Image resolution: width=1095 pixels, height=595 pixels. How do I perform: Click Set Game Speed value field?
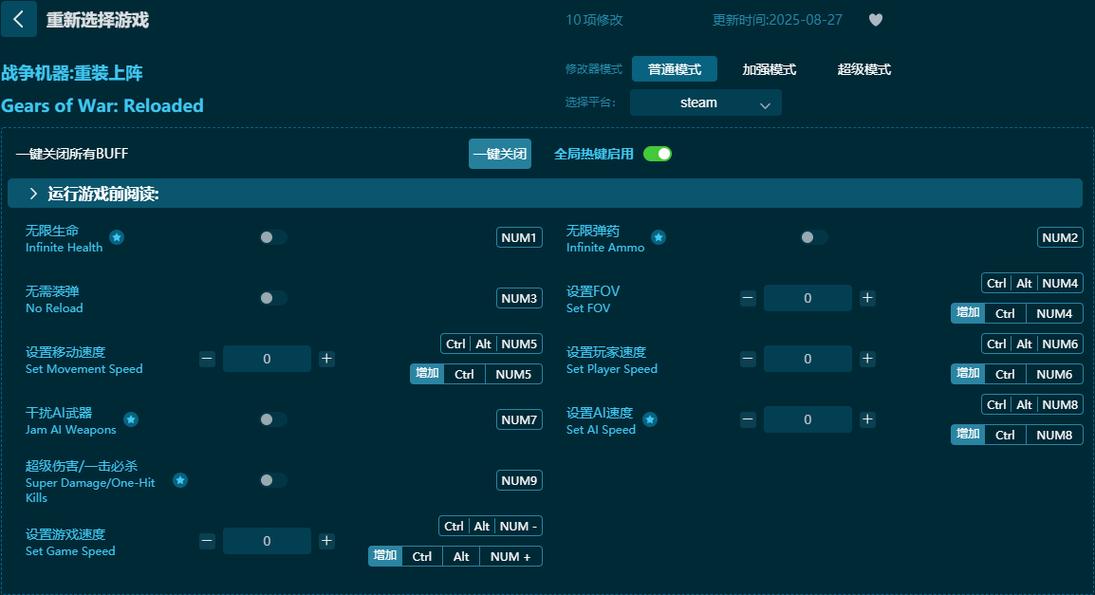(267, 541)
